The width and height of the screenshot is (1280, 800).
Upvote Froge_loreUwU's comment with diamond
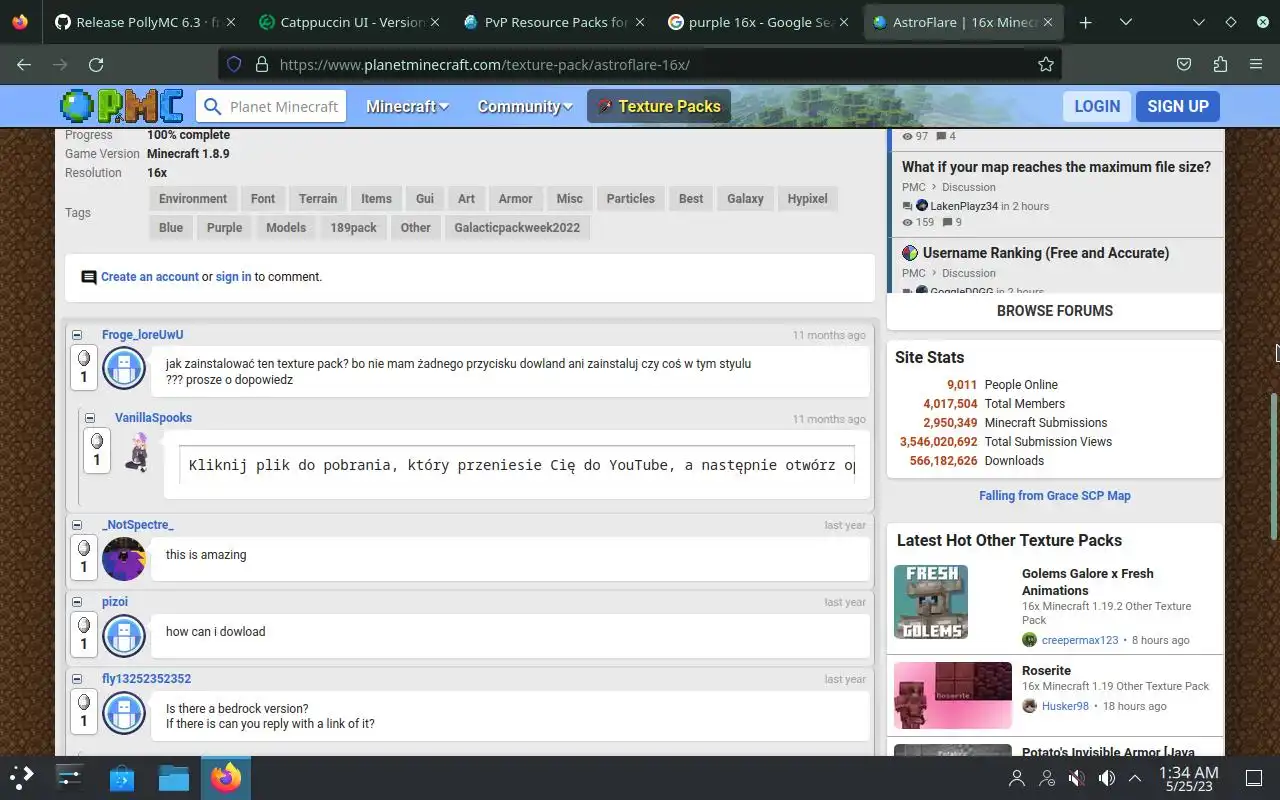click(84, 358)
